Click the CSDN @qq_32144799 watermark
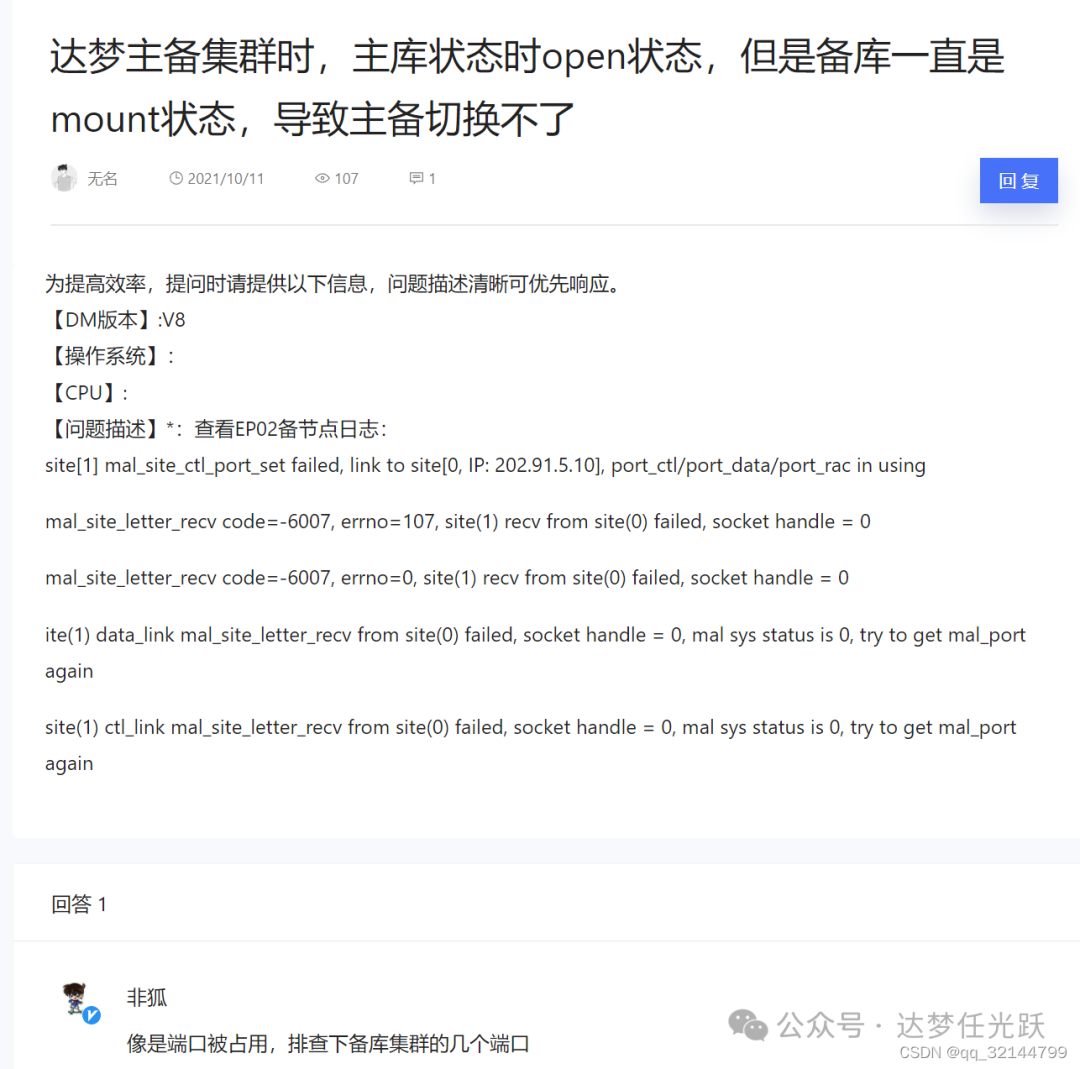1080x1069 pixels. 983,1052
